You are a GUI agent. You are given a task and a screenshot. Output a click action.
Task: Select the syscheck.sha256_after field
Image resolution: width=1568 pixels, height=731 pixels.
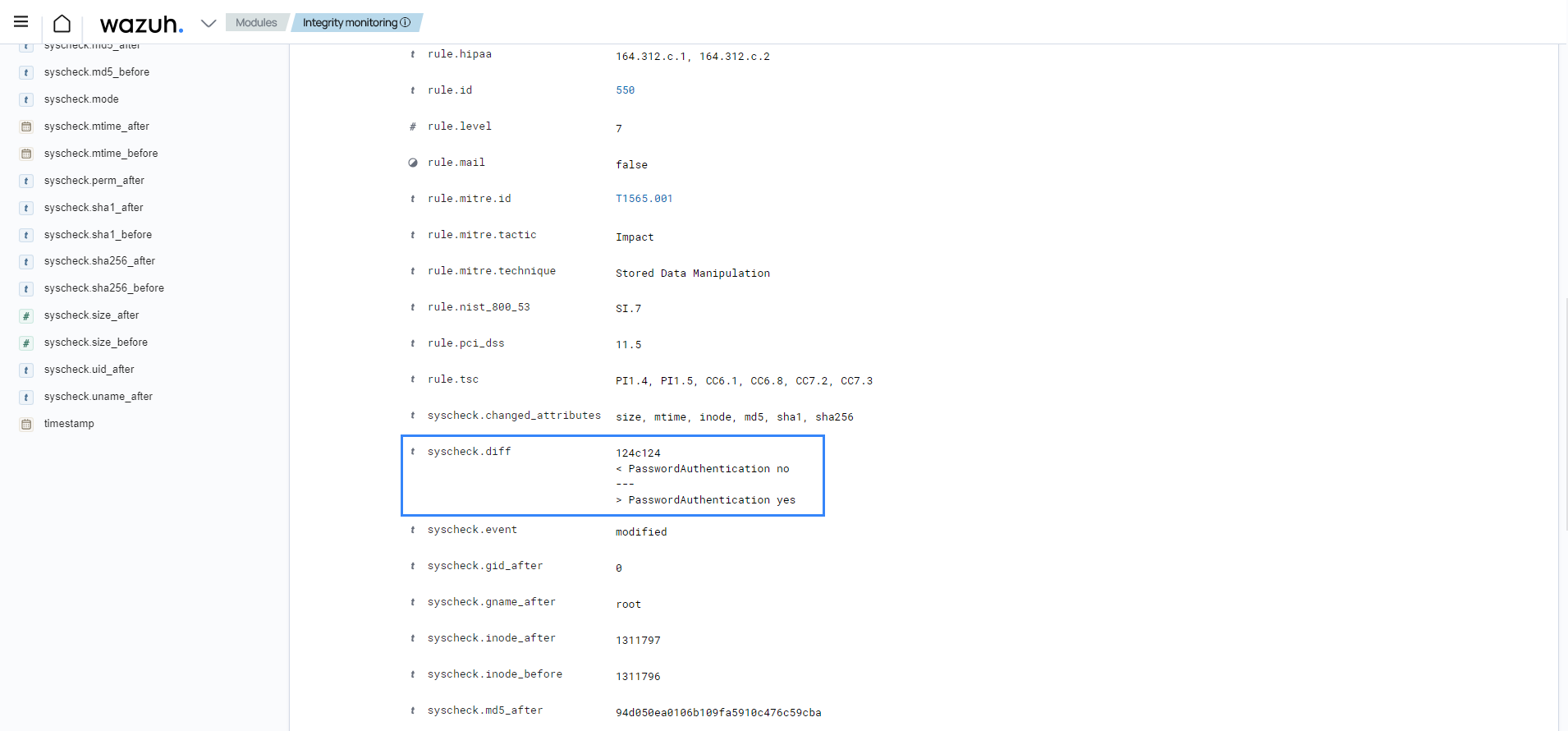99,261
